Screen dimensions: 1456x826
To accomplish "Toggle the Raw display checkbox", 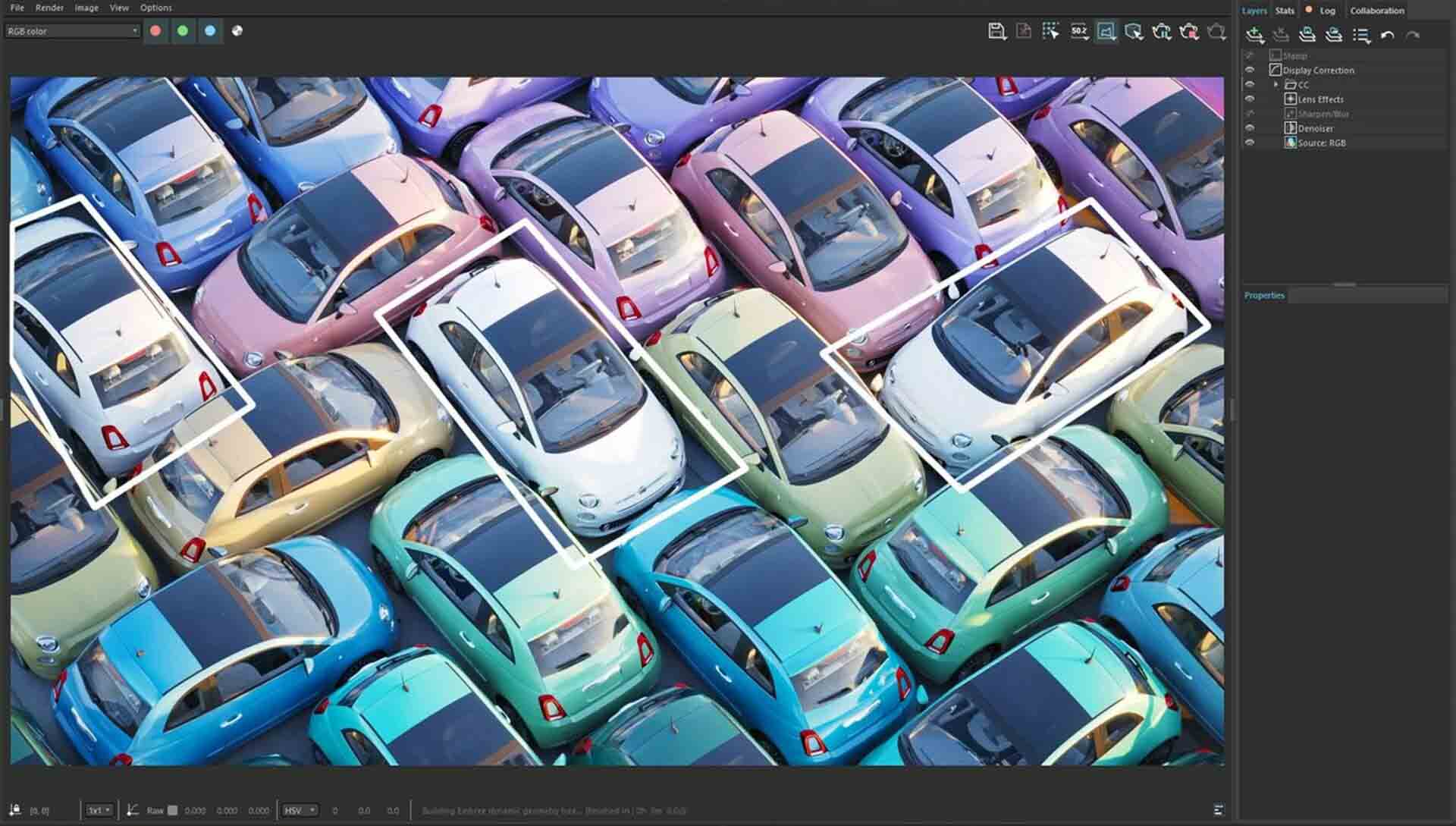I will [174, 810].
